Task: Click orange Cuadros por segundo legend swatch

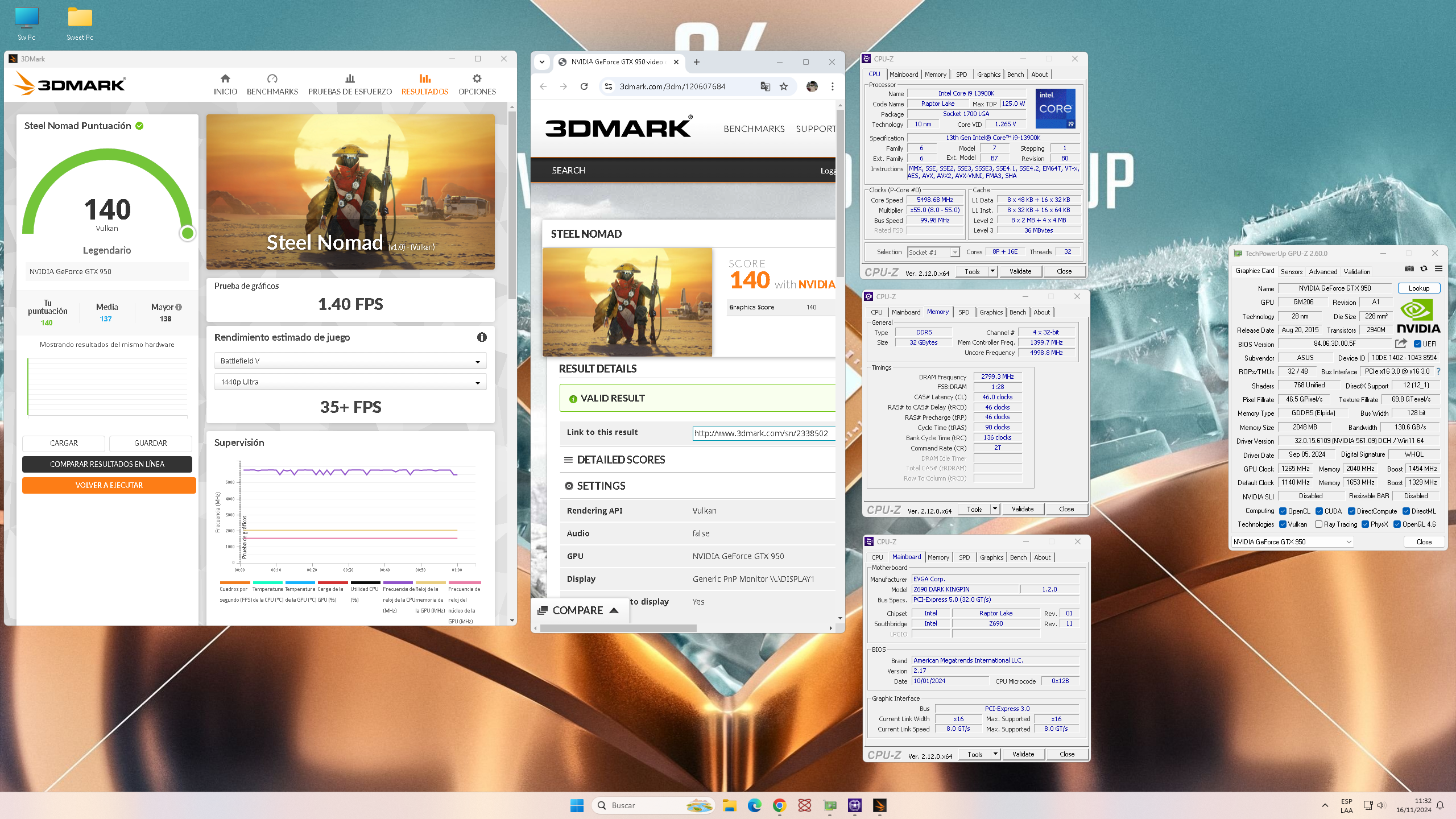Action: [235, 582]
